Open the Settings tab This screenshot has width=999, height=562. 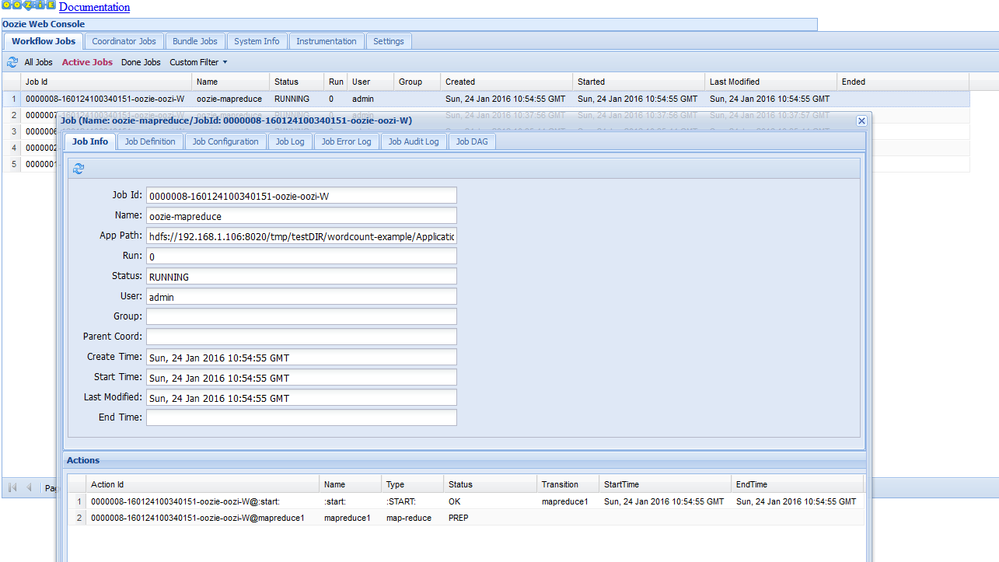389,41
